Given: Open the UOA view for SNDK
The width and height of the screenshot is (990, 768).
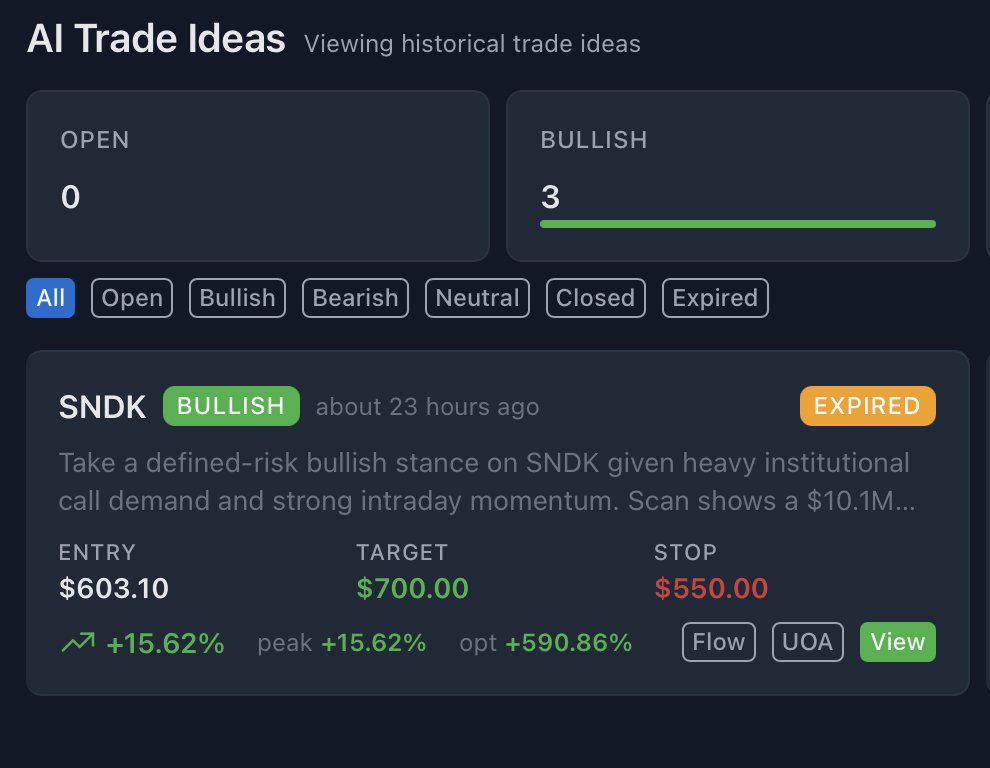Looking at the screenshot, I should pos(808,642).
